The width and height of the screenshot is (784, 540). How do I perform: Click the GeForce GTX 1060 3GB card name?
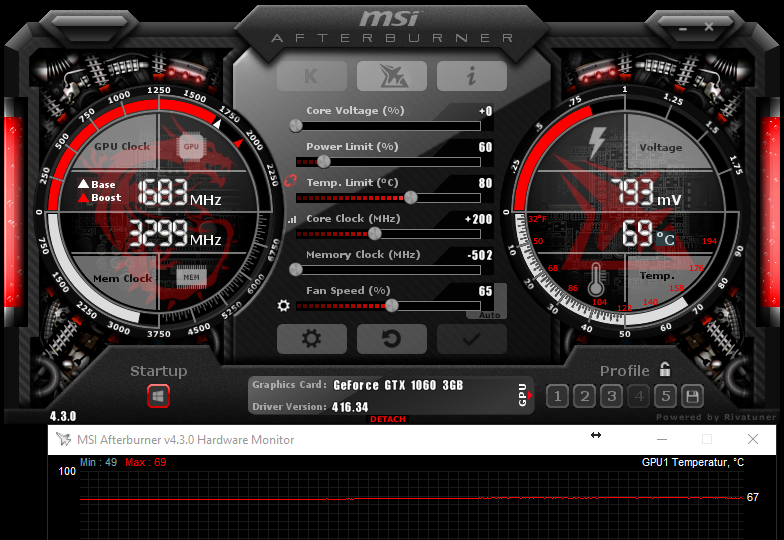click(x=398, y=385)
